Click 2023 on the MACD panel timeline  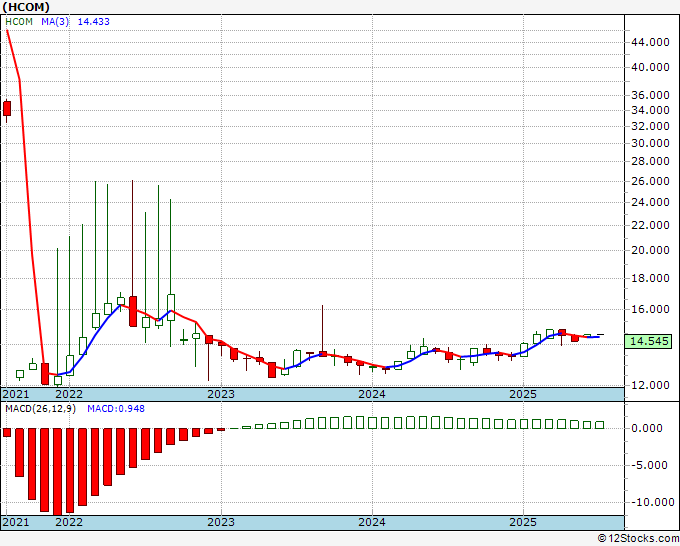(x=221, y=522)
